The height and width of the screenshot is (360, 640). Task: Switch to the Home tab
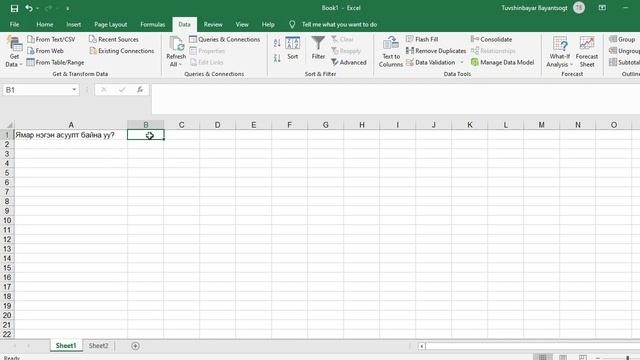click(44, 24)
